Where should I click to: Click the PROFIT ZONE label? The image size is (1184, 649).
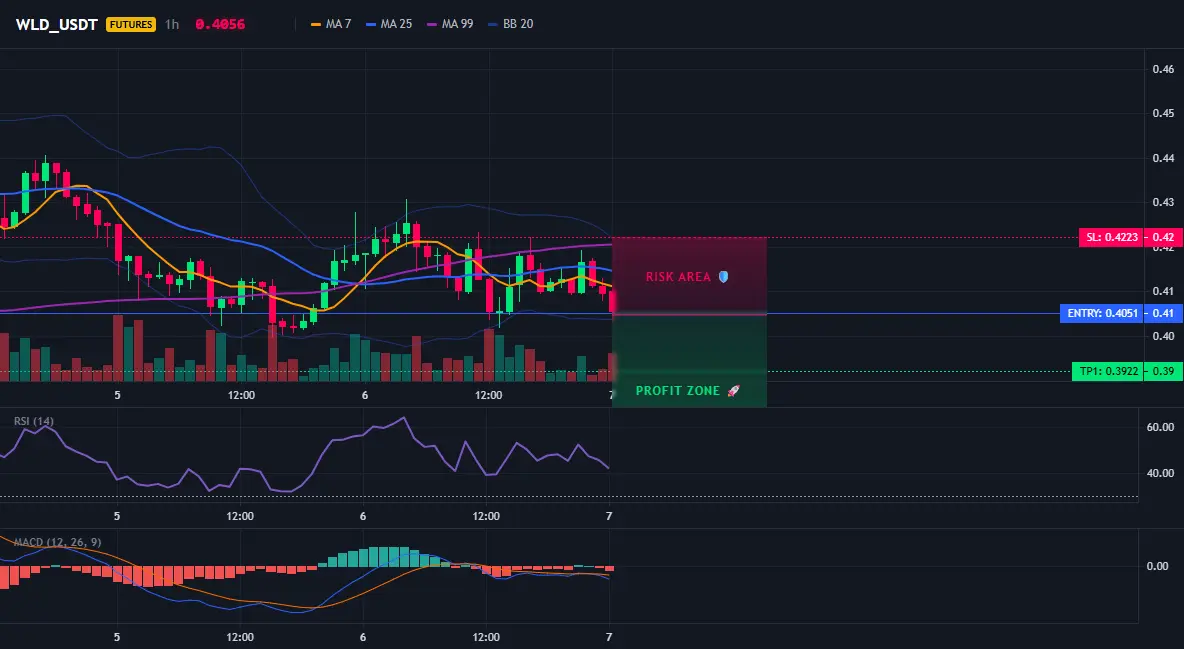pyautogui.click(x=677, y=391)
